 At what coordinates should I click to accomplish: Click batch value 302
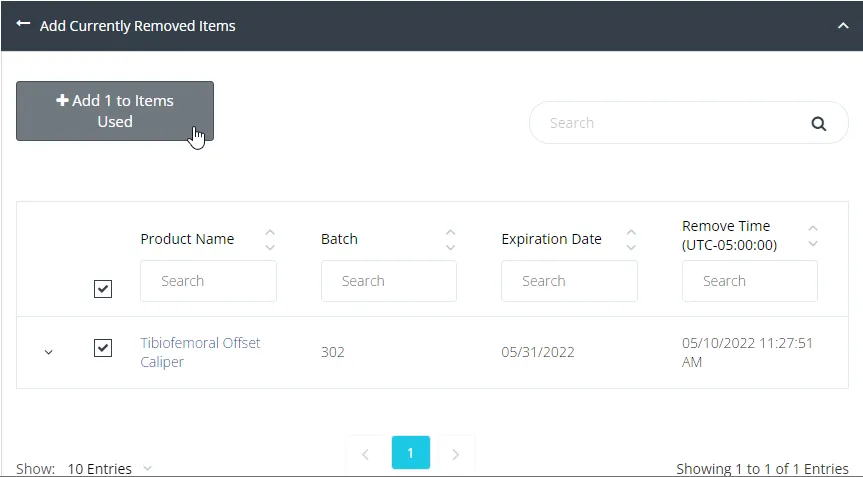click(x=333, y=352)
